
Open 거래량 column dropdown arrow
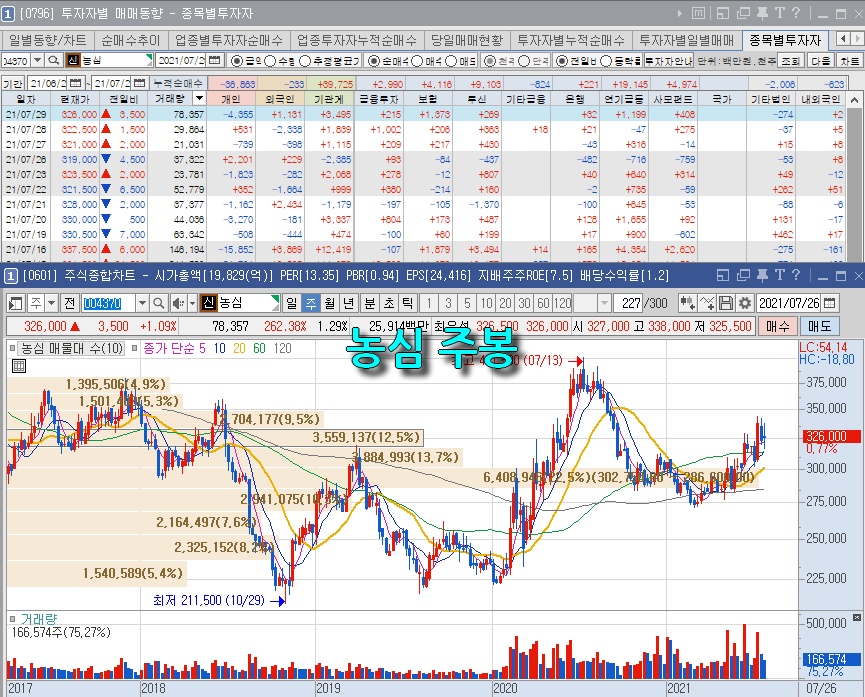200,99
